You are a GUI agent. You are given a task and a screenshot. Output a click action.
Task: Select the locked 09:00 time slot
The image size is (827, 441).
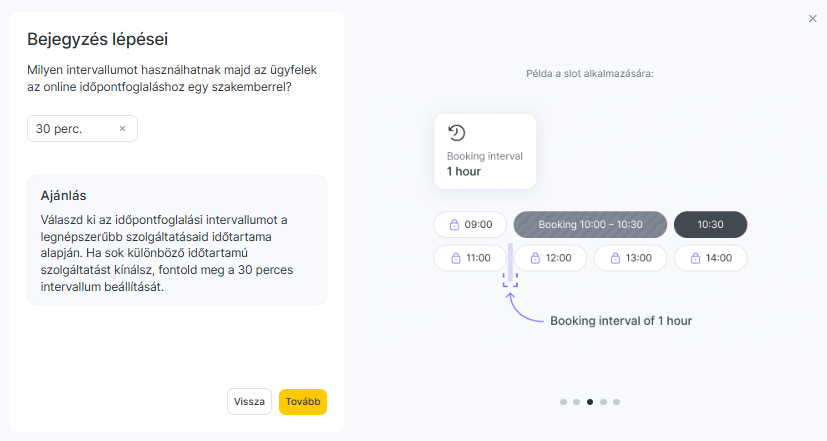(470, 225)
